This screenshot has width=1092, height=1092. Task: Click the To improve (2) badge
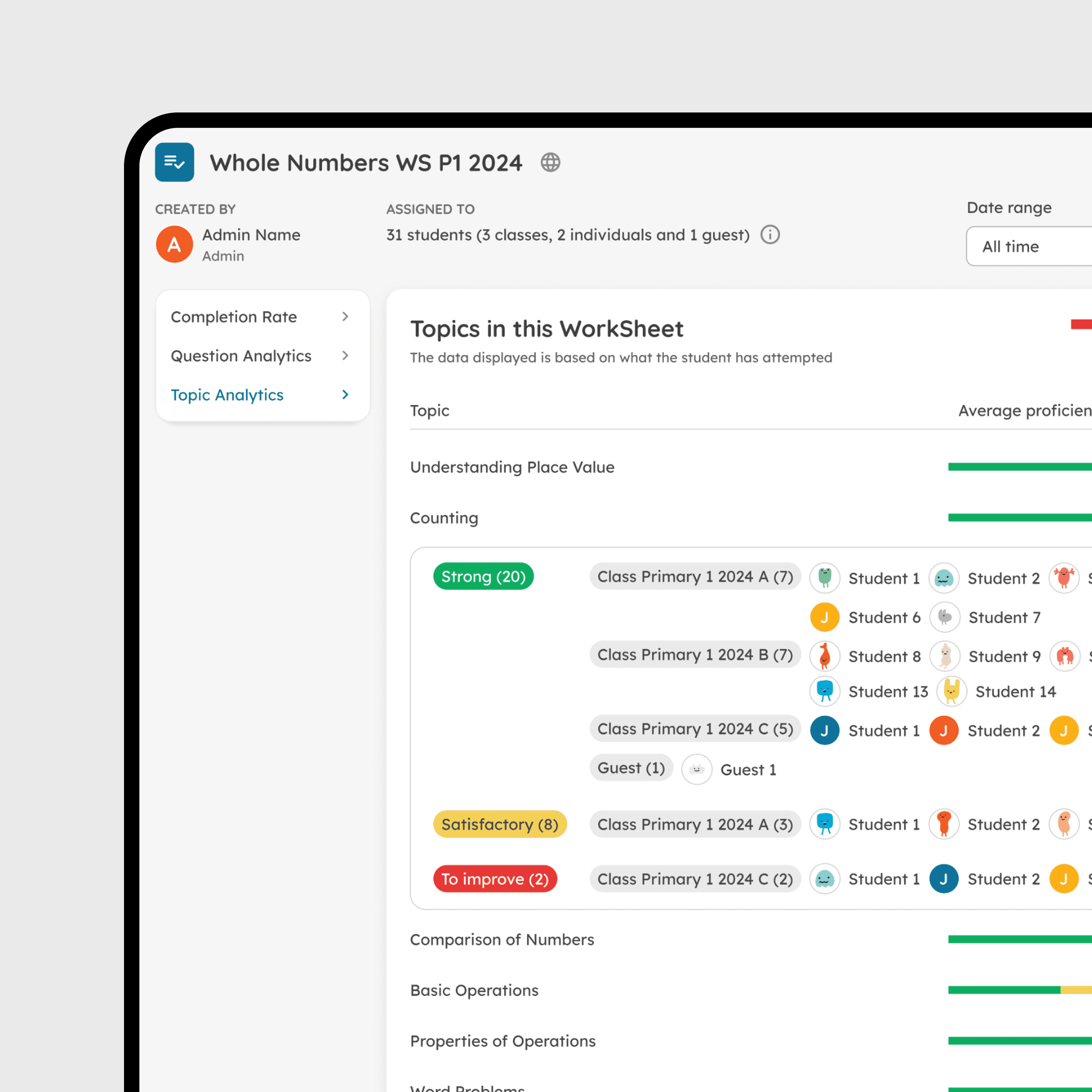(x=495, y=879)
